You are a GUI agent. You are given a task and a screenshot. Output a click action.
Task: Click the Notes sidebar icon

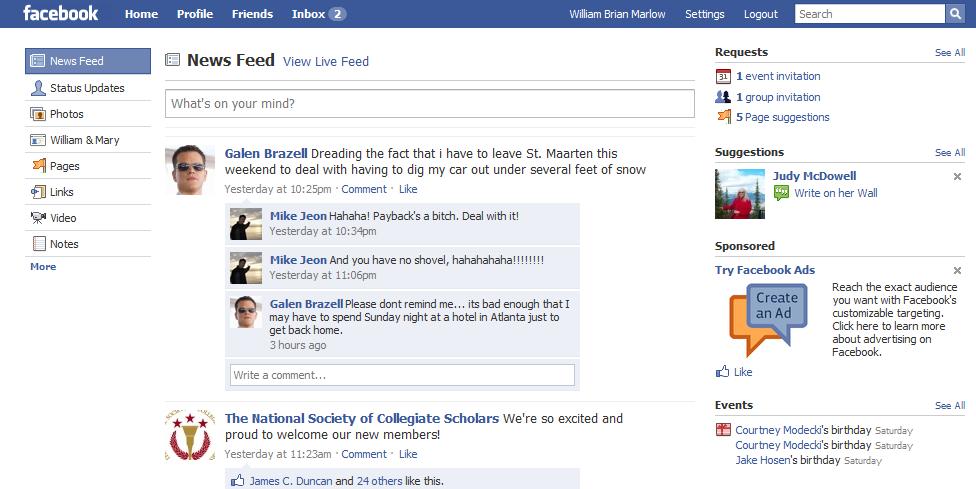point(39,244)
